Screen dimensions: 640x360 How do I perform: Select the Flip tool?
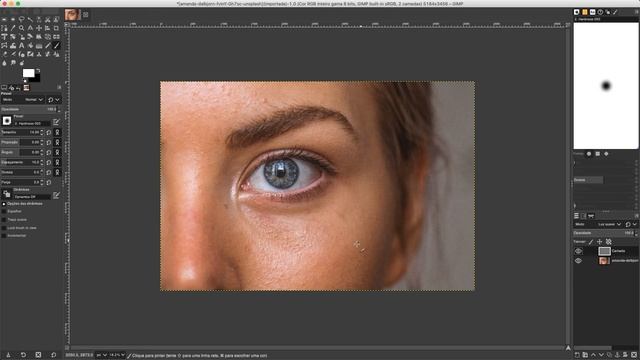pyautogui.click(x=56, y=37)
